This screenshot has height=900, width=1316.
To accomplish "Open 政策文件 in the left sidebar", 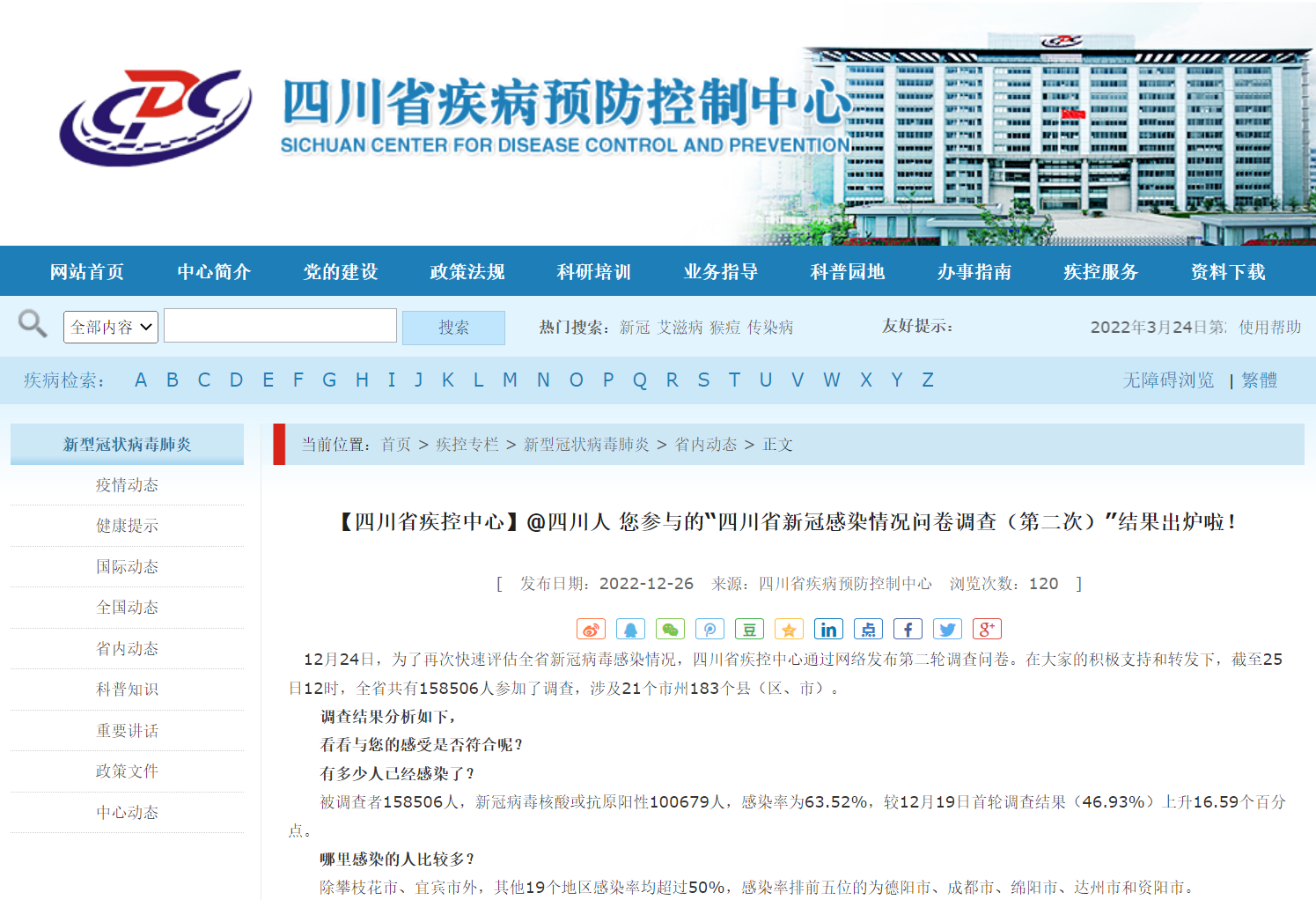I will (x=127, y=771).
